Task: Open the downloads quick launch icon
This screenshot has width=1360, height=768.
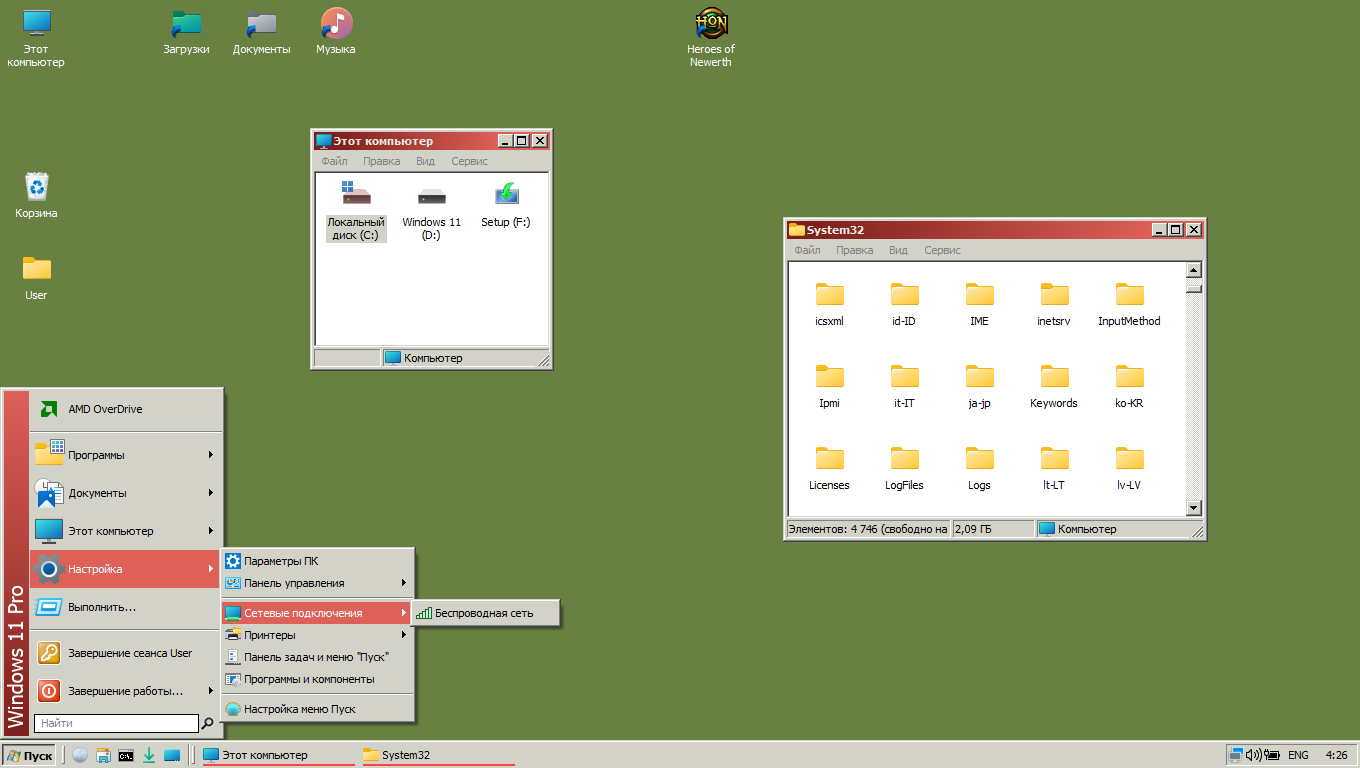Action: [149, 755]
